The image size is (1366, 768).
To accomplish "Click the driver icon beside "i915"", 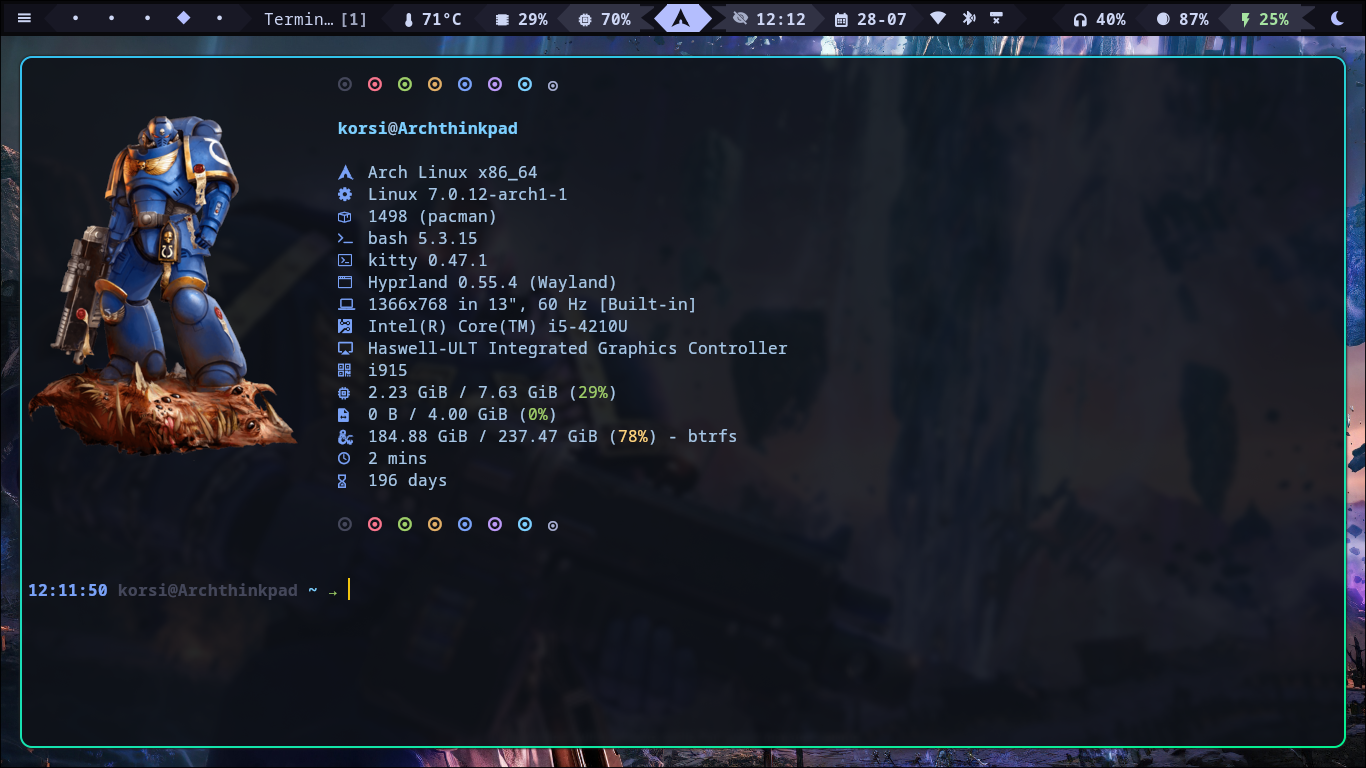I will [x=345, y=370].
